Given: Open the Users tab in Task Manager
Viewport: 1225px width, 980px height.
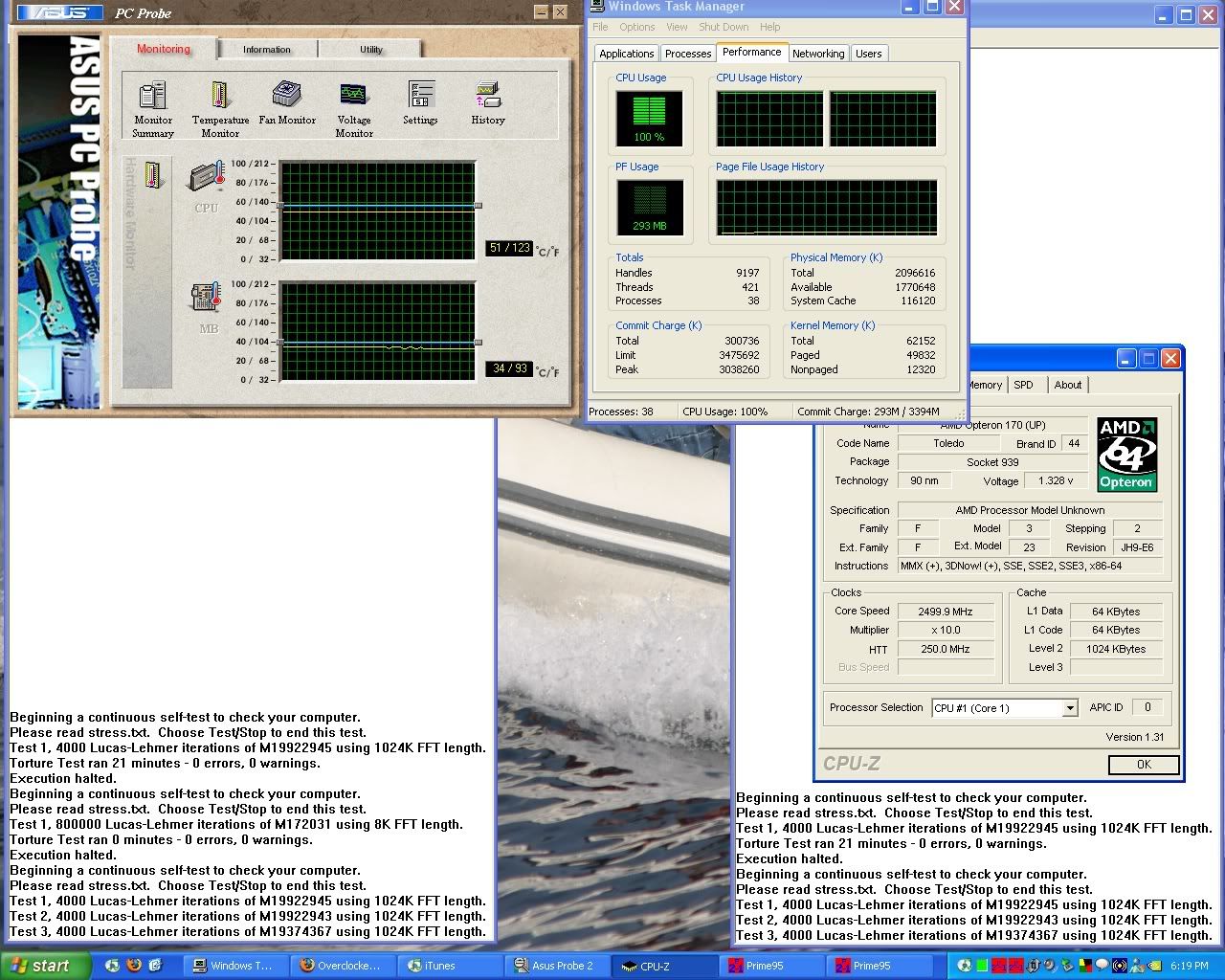Looking at the screenshot, I should 869,54.
